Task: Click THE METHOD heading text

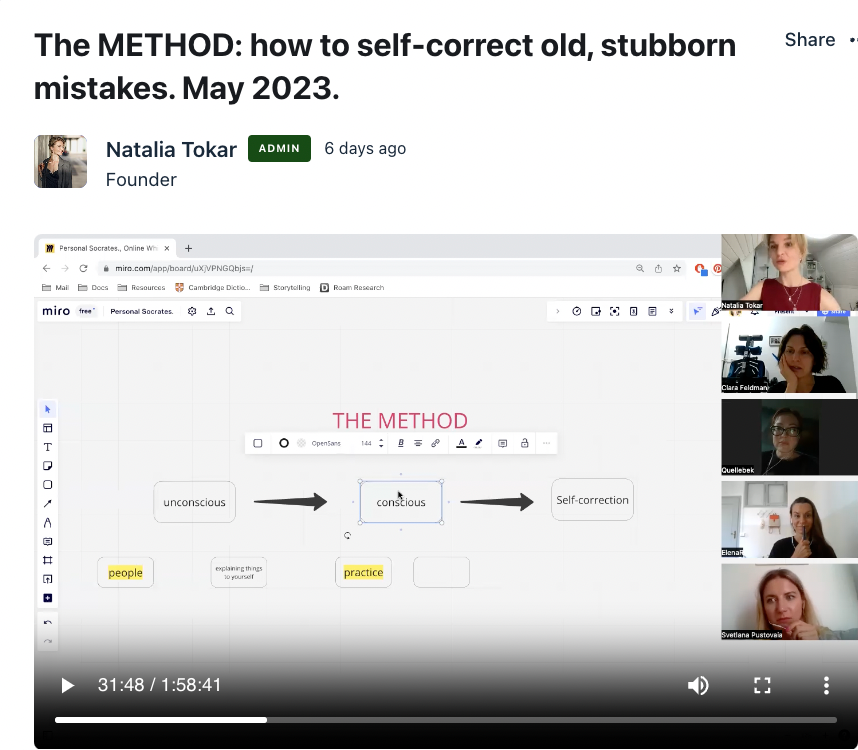Action: [400, 421]
